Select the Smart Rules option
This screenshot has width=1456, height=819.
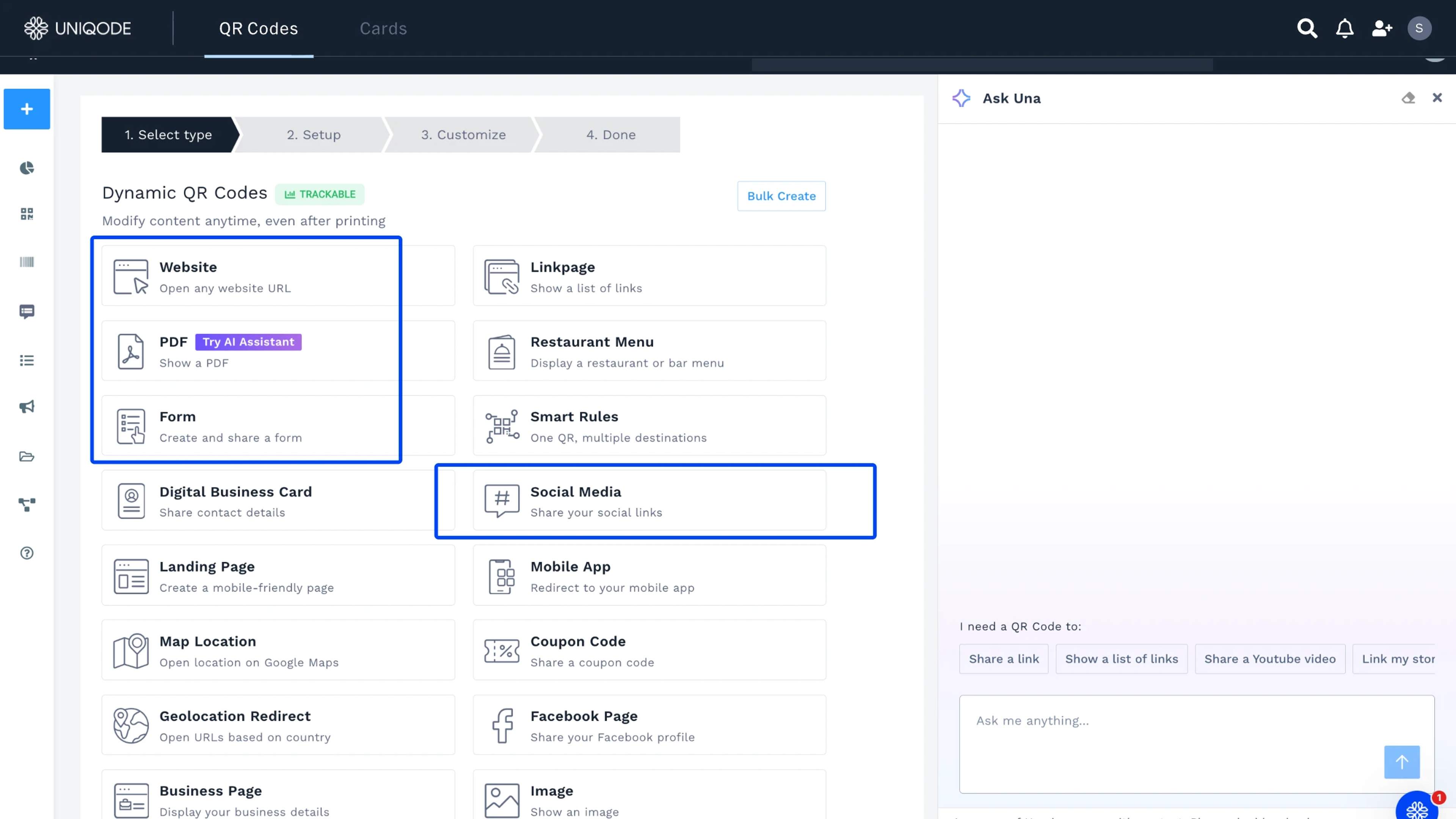[650, 425]
